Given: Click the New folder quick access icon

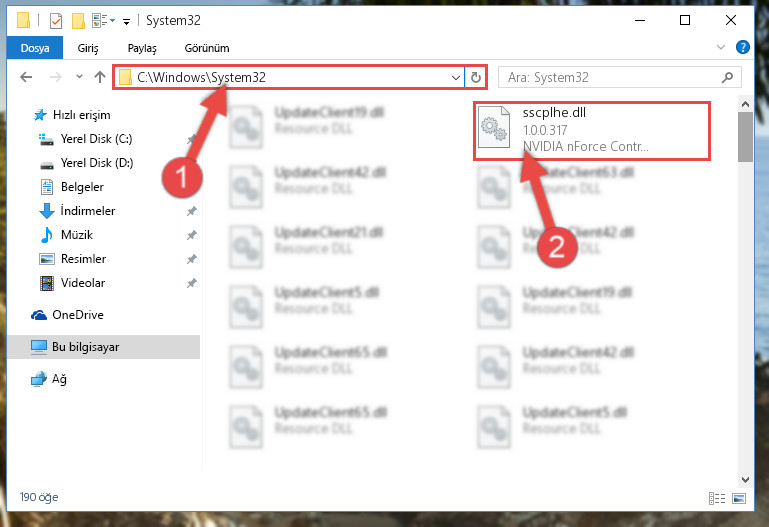Looking at the screenshot, I should point(78,21).
